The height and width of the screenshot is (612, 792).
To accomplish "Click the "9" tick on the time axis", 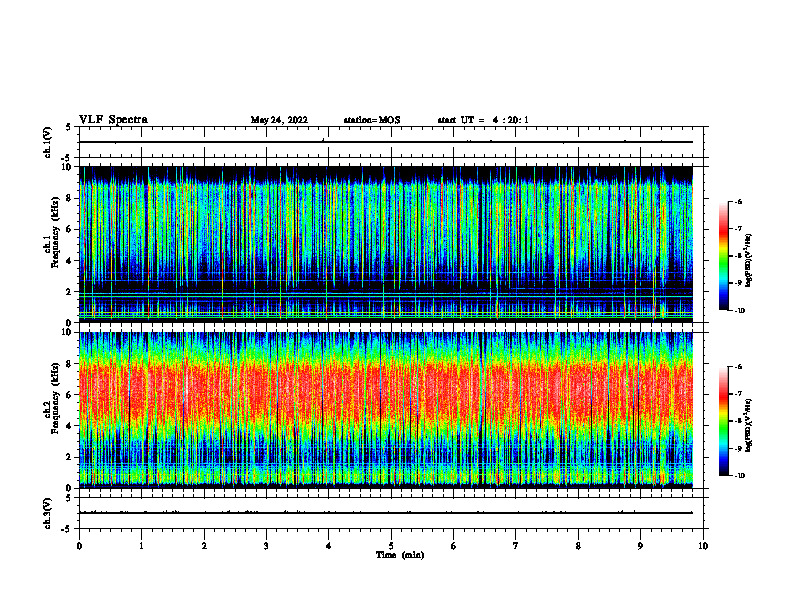I will 640,546.
